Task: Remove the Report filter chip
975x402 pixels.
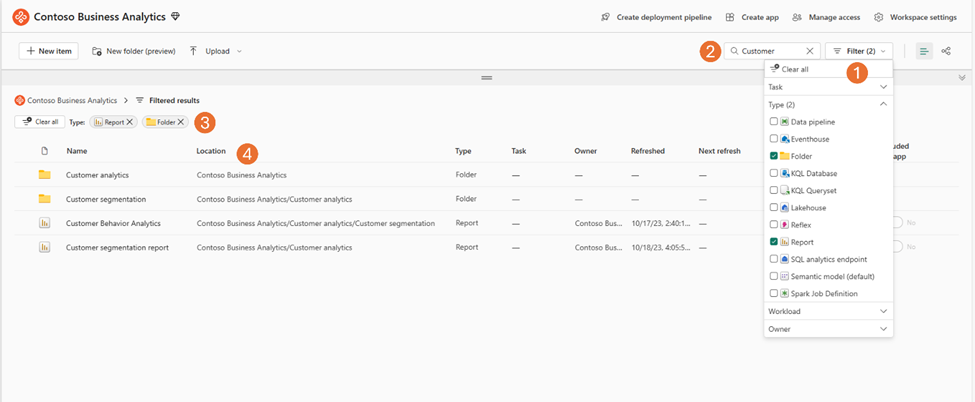Action: point(129,122)
